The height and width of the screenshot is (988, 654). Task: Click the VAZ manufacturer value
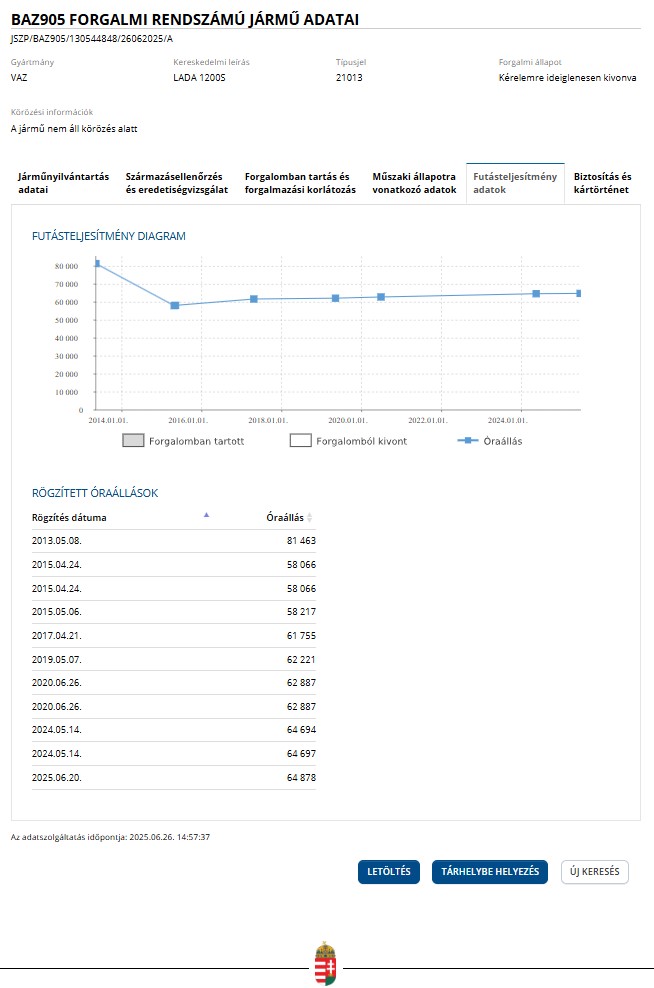point(19,78)
